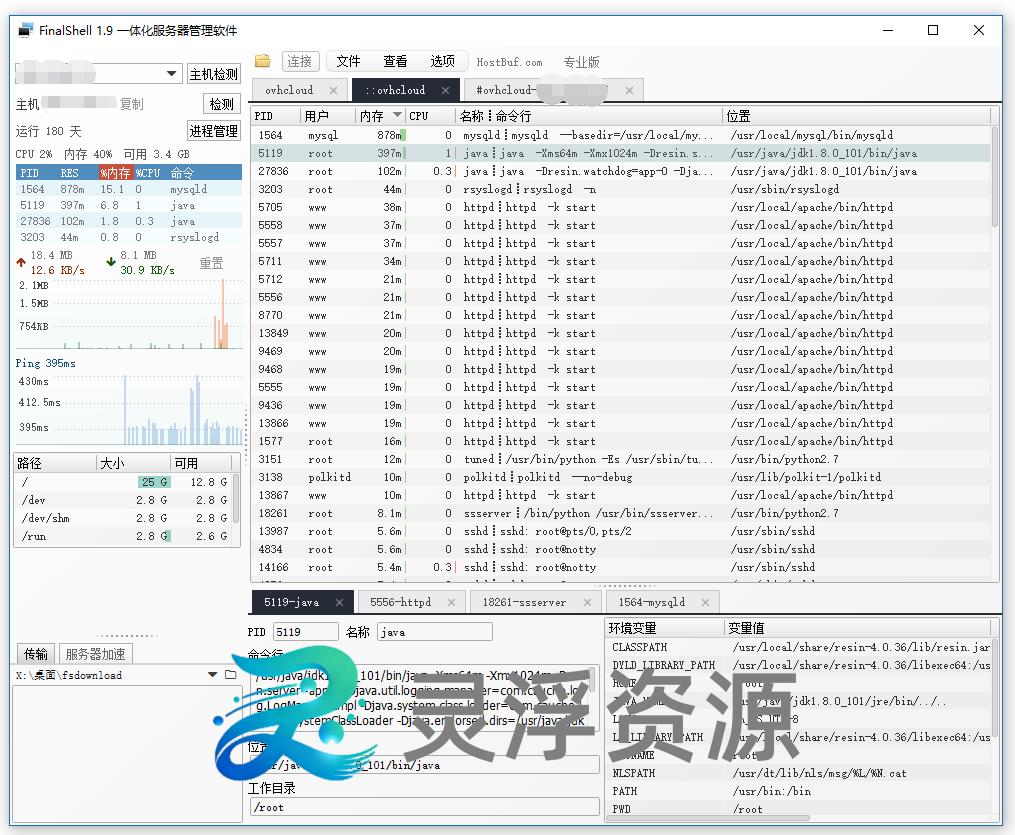The image size is (1015, 835).
Task: Click the environment table horizontal scrollbar
Action: [708, 818]
